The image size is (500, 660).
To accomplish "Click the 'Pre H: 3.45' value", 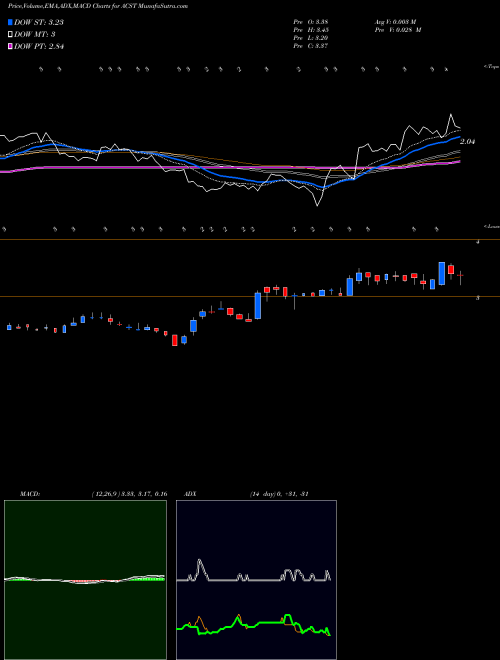I will pos(311,30).
